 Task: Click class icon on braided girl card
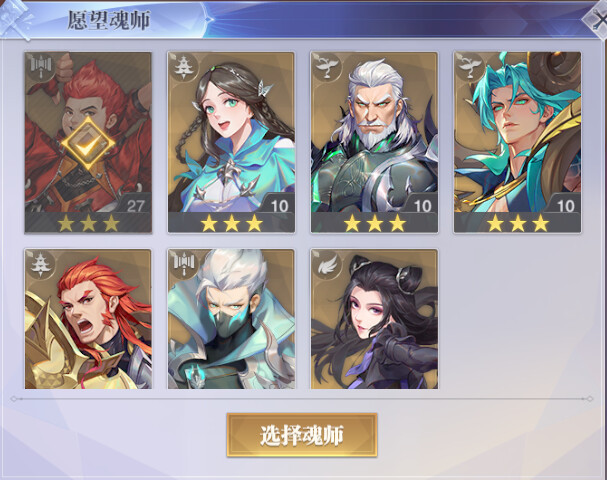[x=182, y=67]
